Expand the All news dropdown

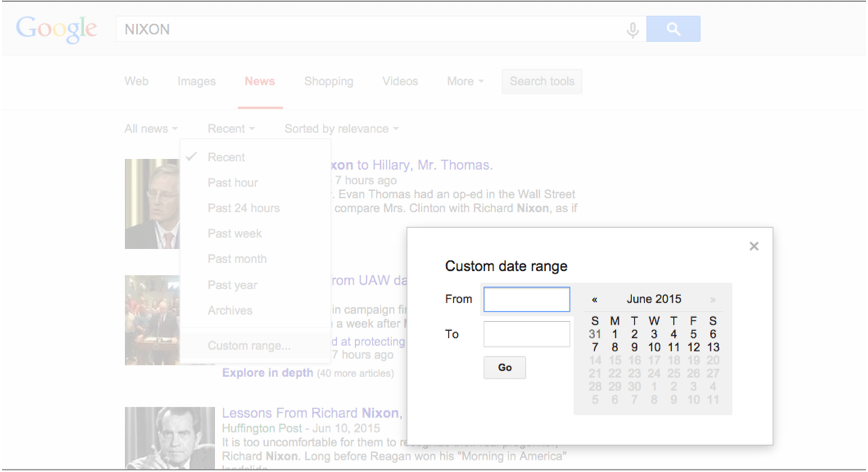click(151, 129)
